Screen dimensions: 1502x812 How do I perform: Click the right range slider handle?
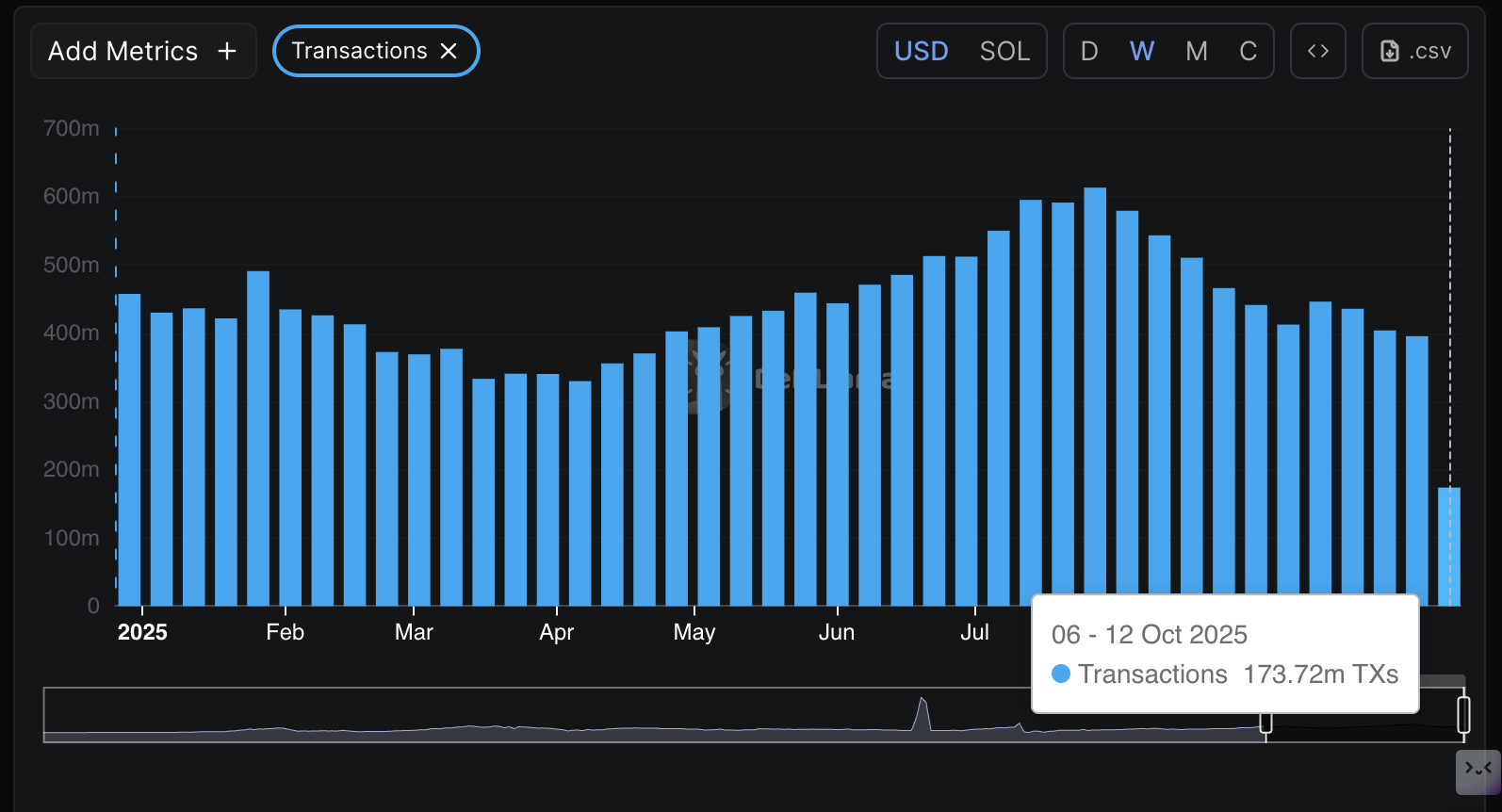click(x=1463, y=714)
